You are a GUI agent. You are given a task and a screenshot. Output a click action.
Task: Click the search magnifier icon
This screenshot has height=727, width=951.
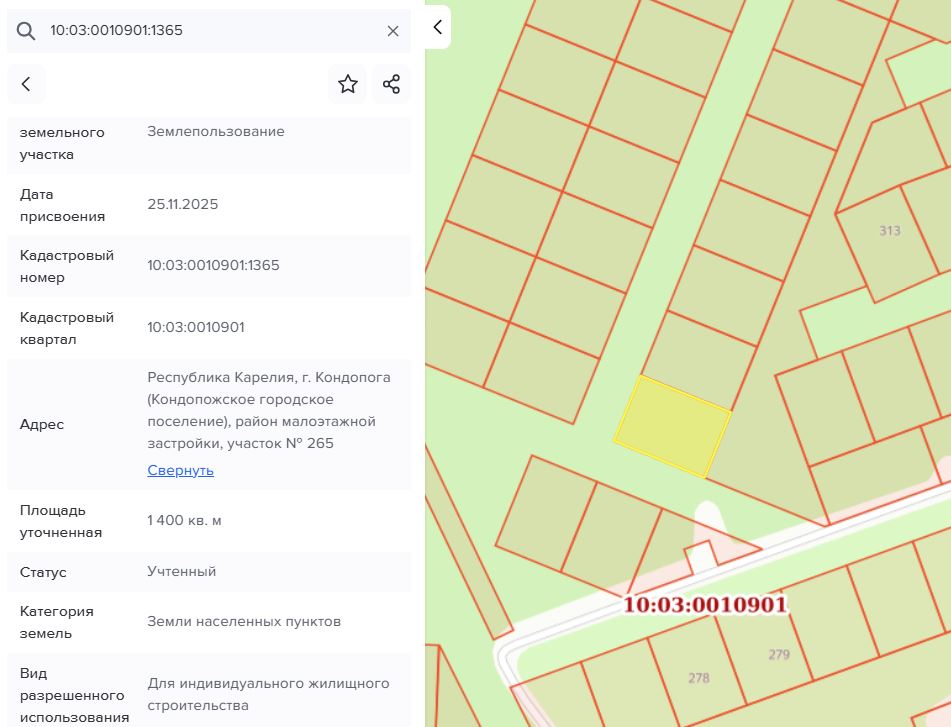pyautogui.click(x=25, y=31)
